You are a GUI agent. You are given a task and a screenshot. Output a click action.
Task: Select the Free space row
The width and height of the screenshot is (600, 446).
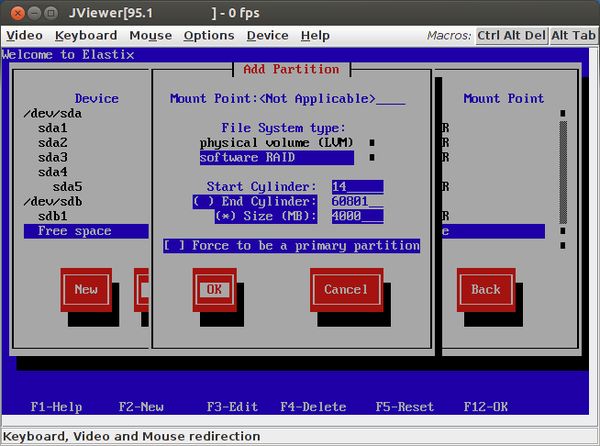86,231
